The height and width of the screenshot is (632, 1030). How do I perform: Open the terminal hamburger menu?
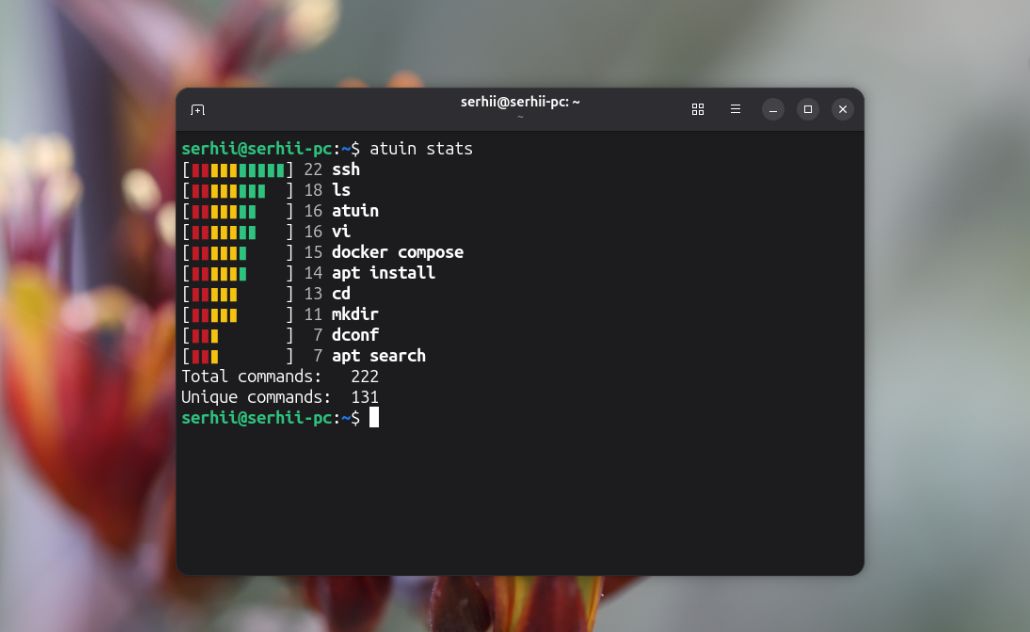(735, 109)
